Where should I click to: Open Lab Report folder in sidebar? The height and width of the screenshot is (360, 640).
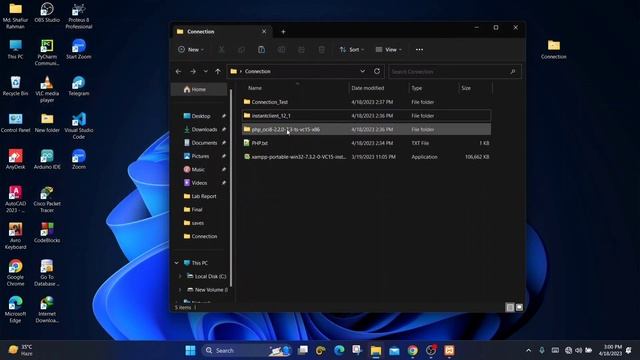pos(201,196)
